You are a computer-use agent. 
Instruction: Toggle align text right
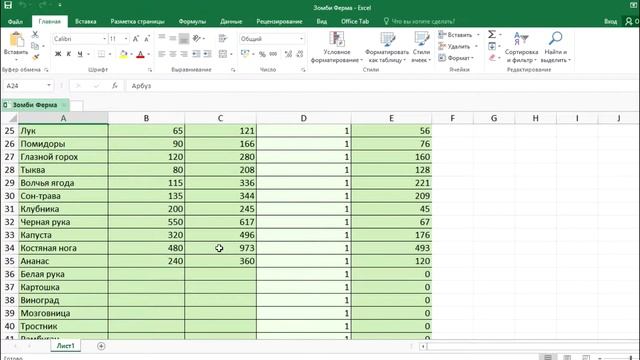pos(184,54)
